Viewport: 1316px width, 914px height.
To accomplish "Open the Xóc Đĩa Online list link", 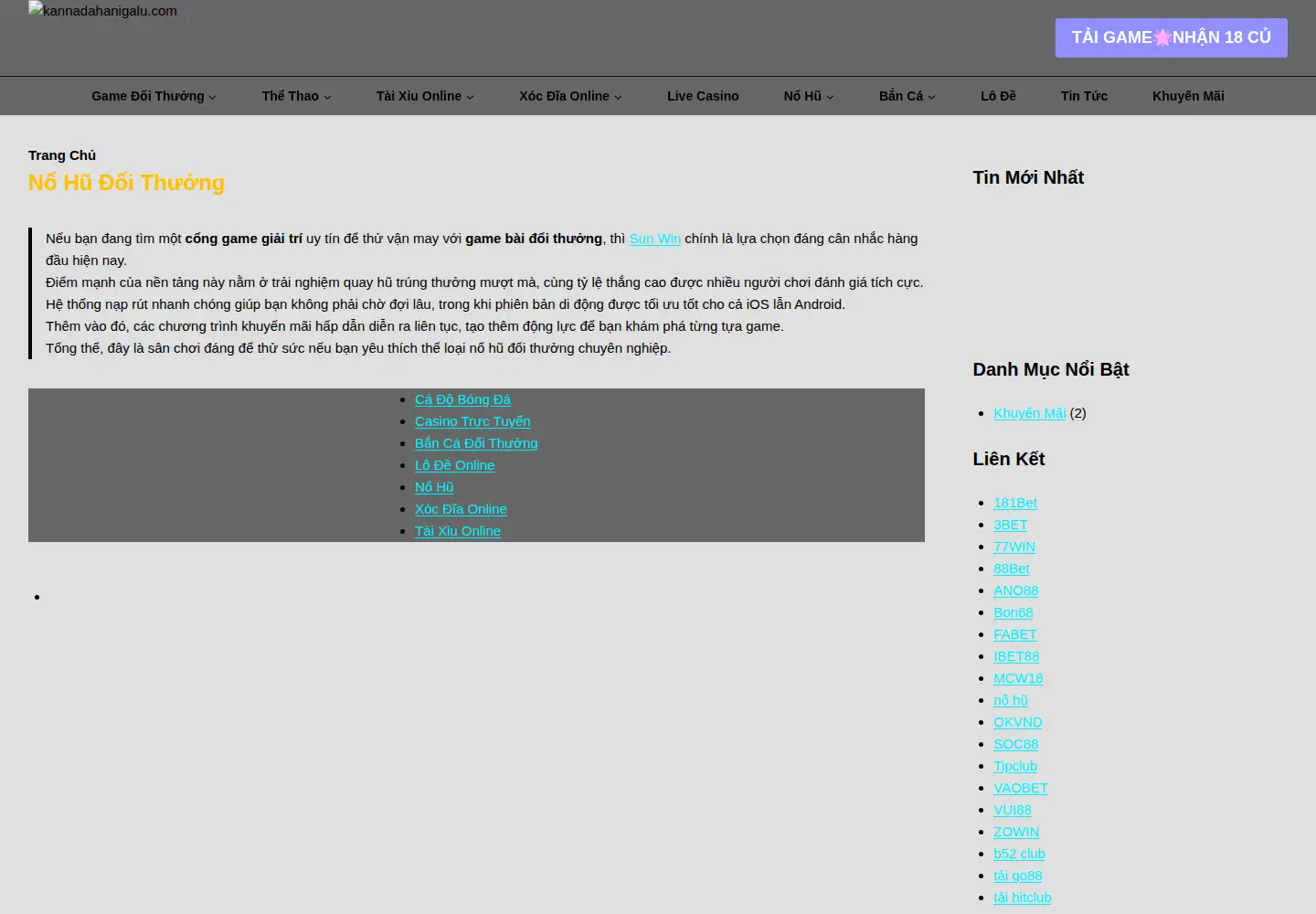I will pyautogui.click(x=461, y=509).
